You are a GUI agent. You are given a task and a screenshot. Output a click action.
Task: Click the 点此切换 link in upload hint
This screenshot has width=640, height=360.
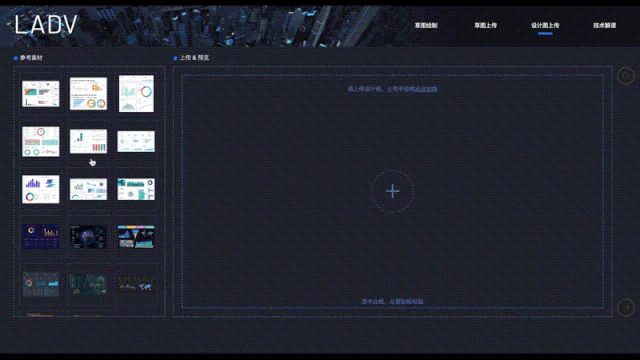pyautogui.click(x=426, y=89)
